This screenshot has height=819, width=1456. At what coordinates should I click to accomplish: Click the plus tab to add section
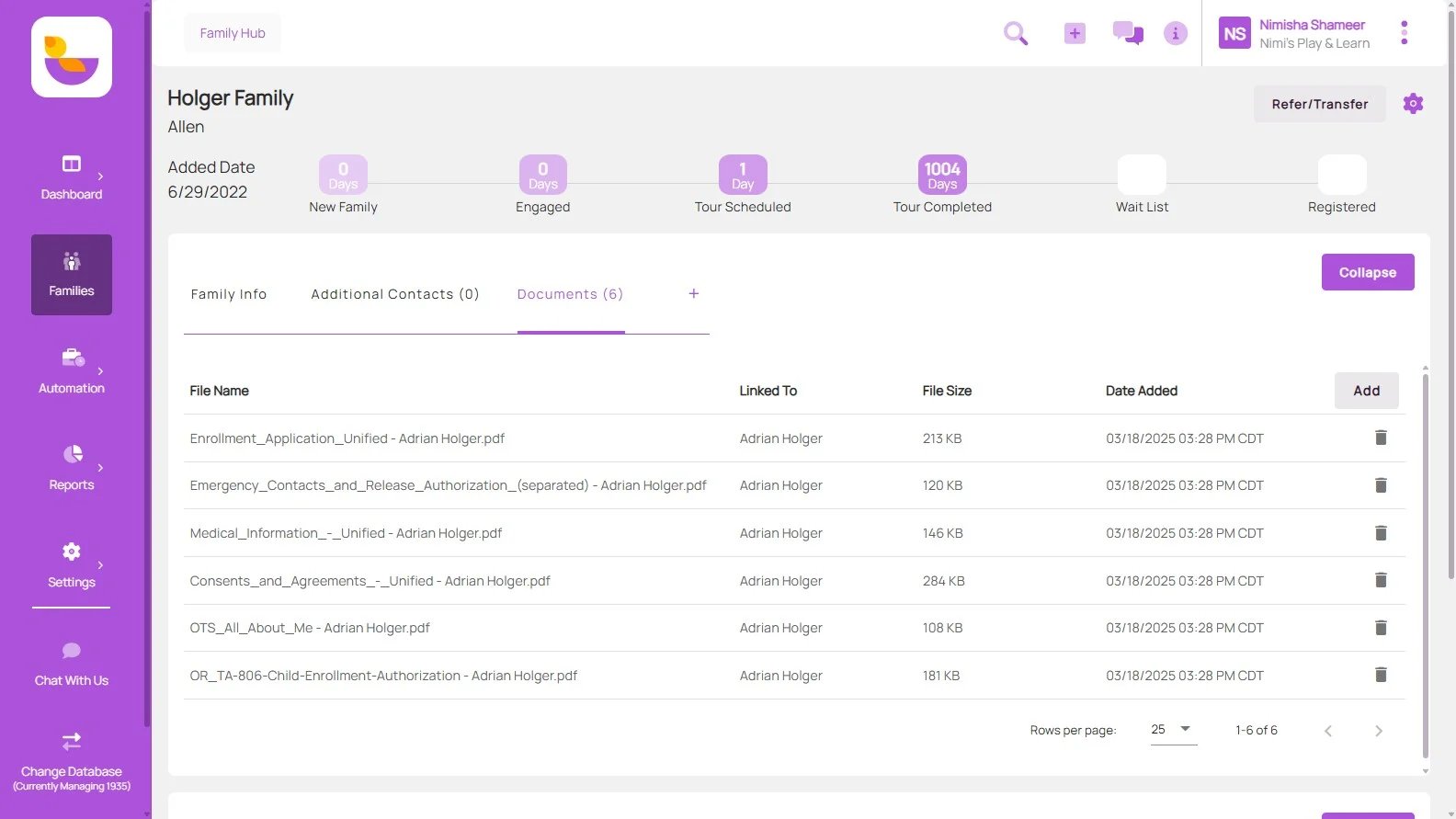(x=694, y=293)
